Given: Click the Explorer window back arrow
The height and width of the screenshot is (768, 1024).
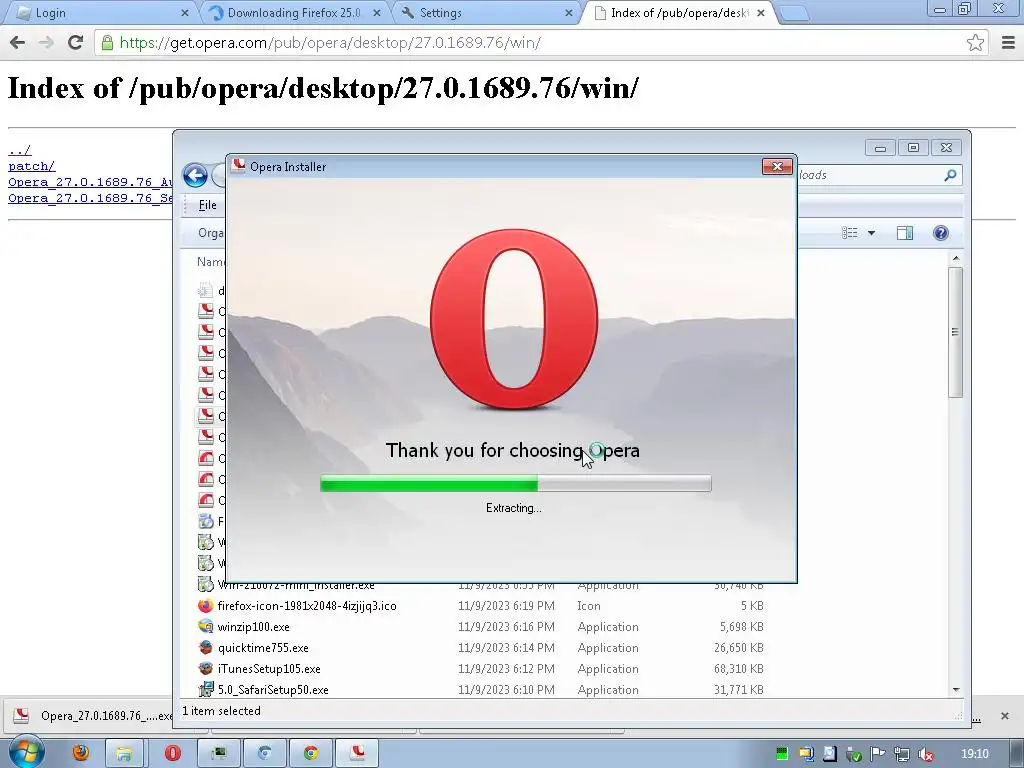Looking at the screenshot, I should click(x=195, y=176).
